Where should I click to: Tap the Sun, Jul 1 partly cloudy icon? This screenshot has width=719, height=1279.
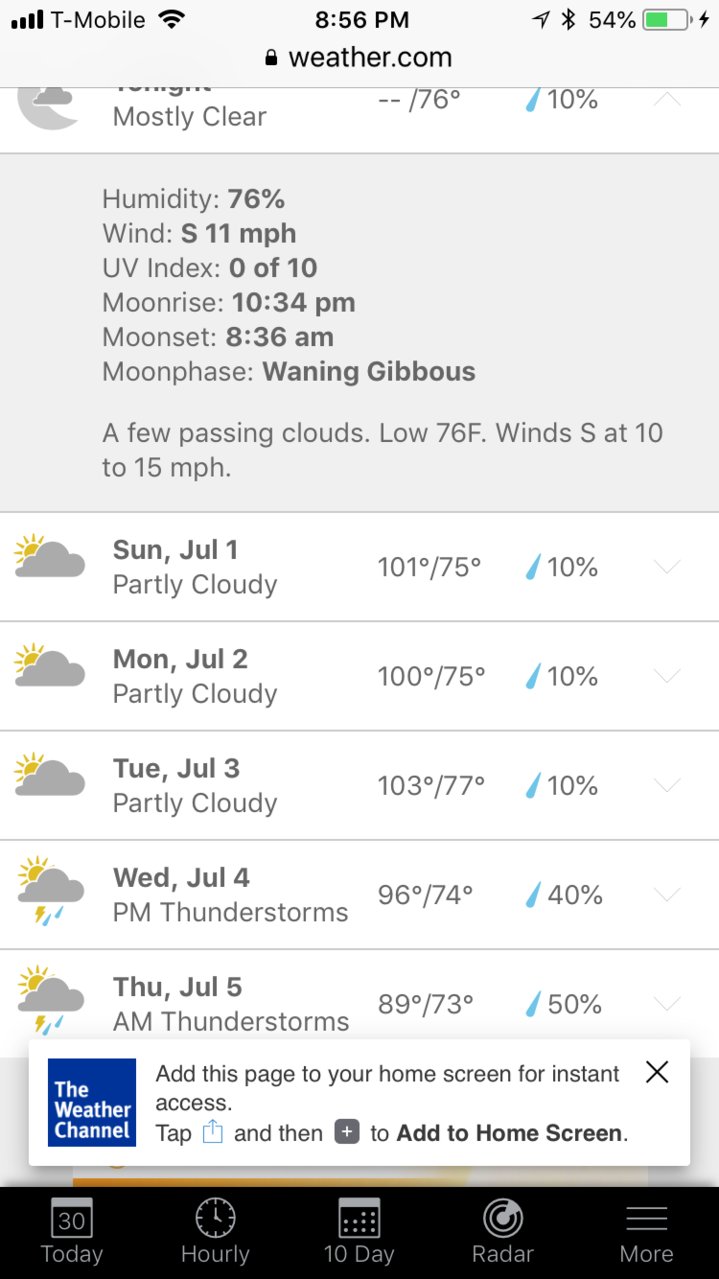[x=49, y=557]
